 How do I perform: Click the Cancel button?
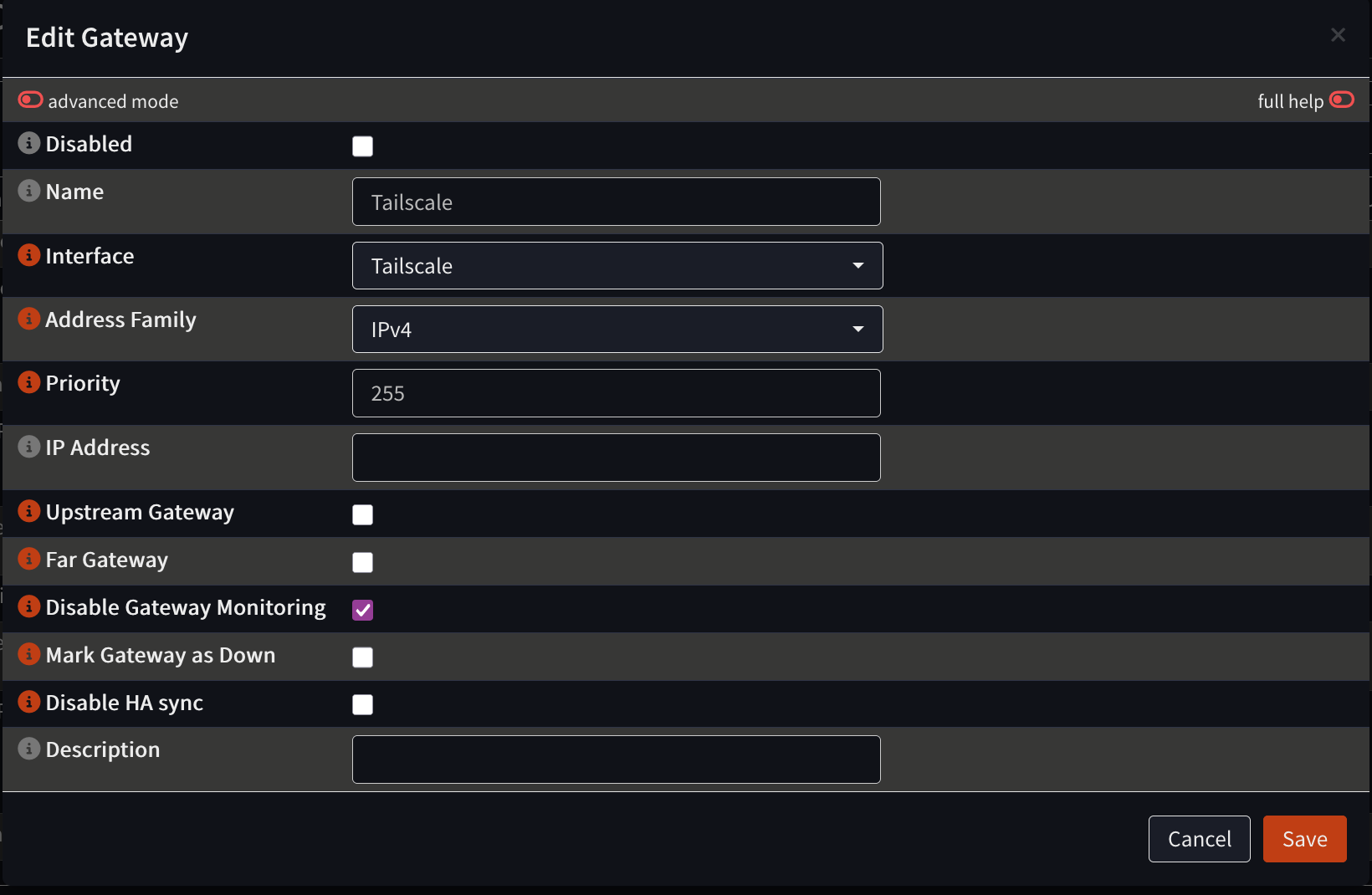pyautogui.click(x=1200, y=839)
